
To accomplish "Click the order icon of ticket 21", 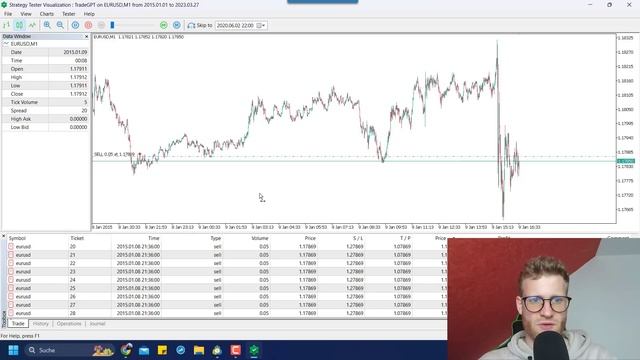I will pyautogui.click(x=11, y=255).
